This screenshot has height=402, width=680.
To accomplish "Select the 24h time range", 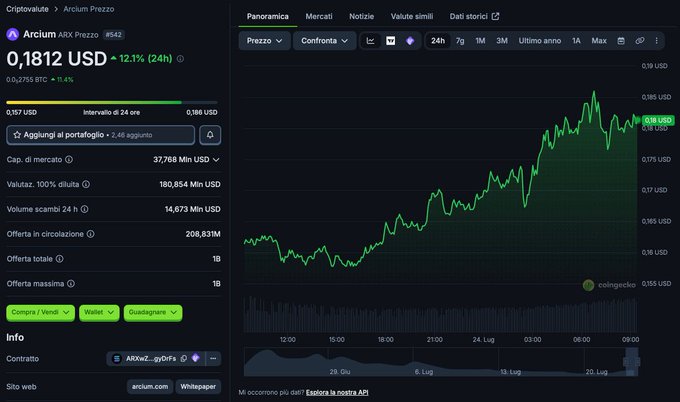I will [438, 41].
